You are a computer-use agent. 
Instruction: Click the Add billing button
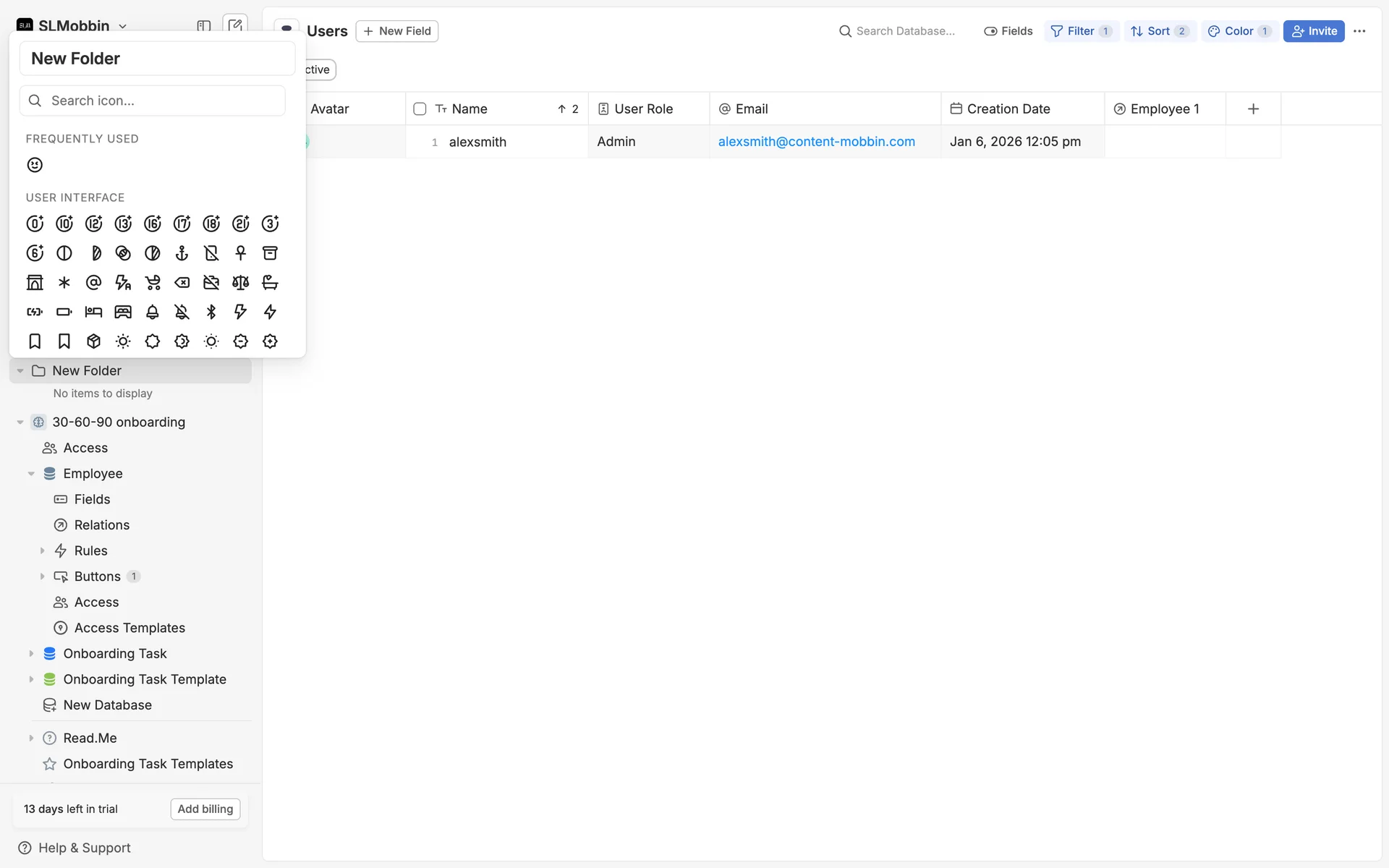pos(205,809)
